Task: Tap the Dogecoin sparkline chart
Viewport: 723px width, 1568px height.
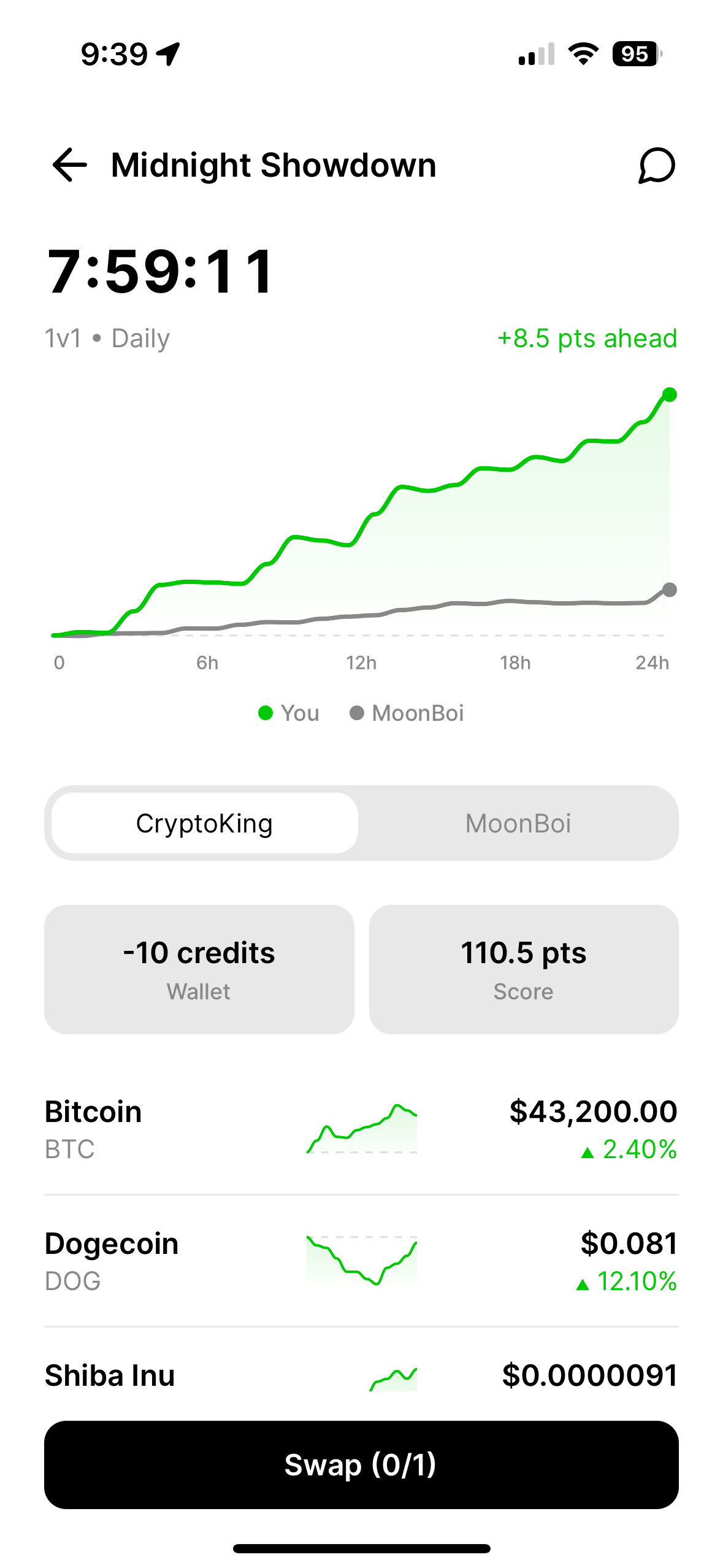Action: pyautogui.click(x=362, y=1261)
